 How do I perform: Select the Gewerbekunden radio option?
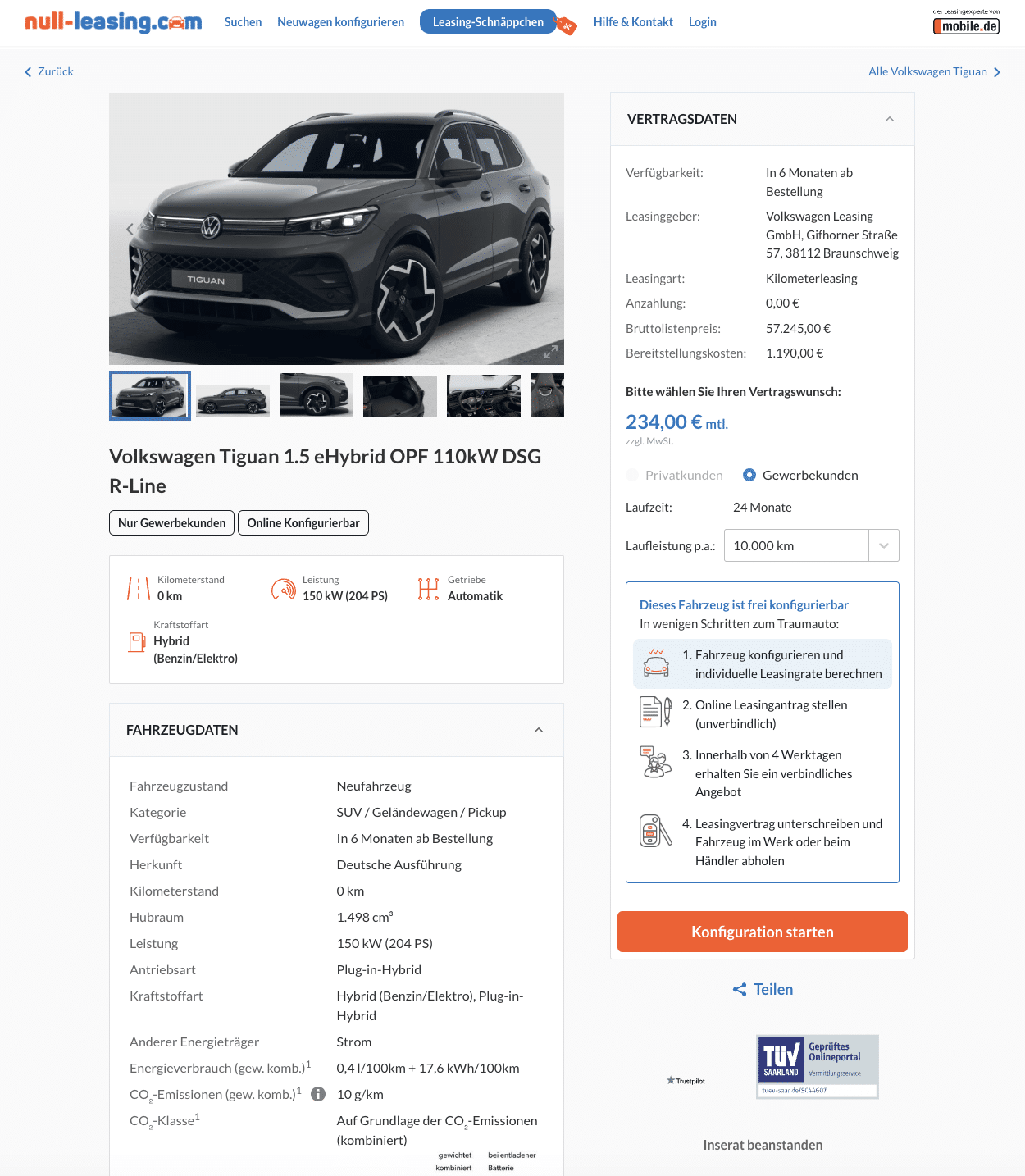[749, 475]
